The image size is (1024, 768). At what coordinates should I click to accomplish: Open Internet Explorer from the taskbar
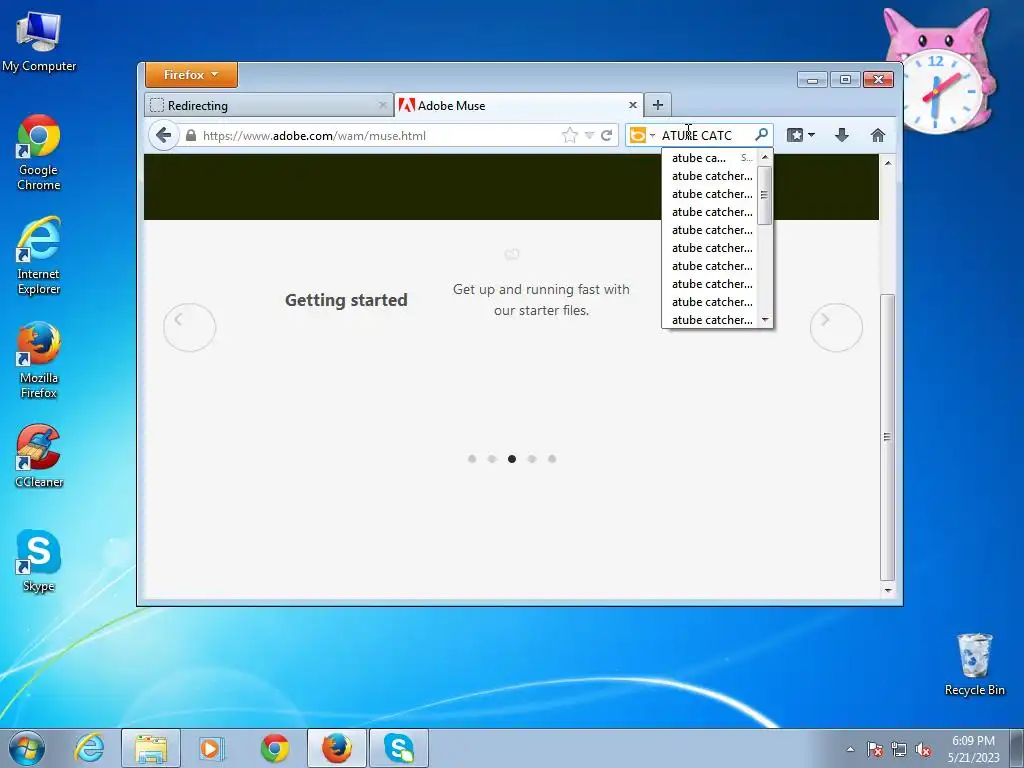(x=89, y=748)
